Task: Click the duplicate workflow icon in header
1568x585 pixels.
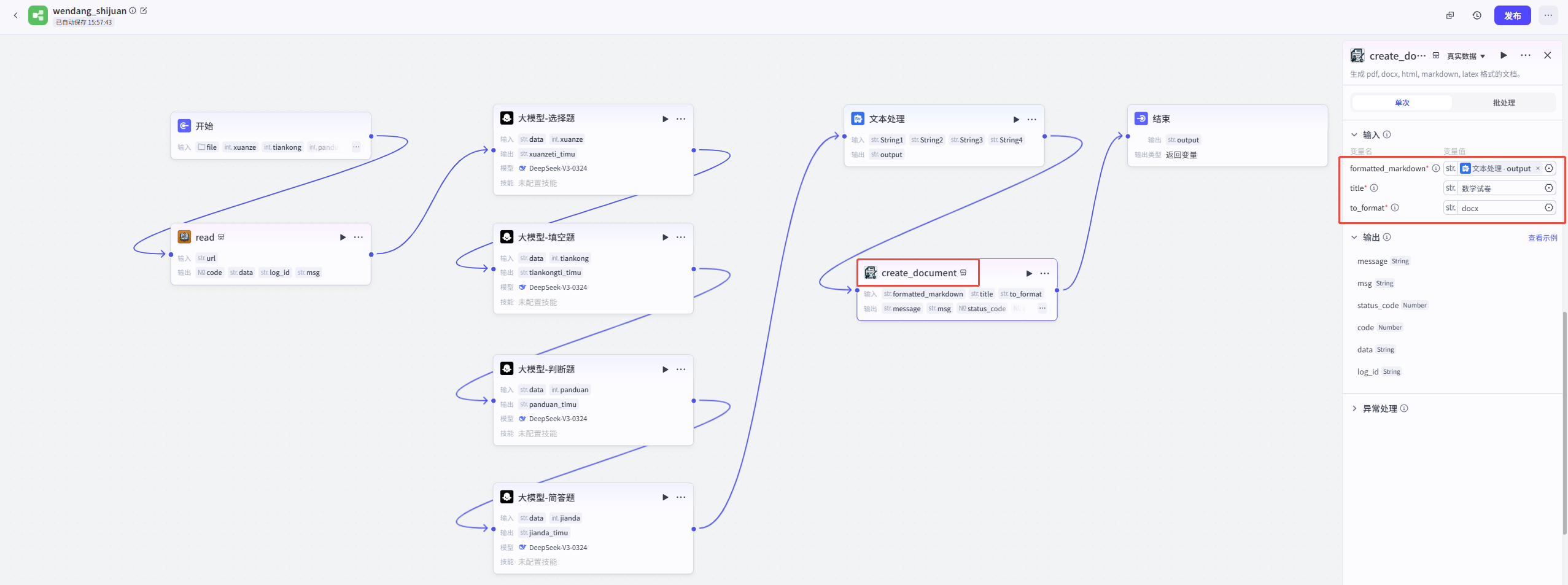Action: (1450, 15)
